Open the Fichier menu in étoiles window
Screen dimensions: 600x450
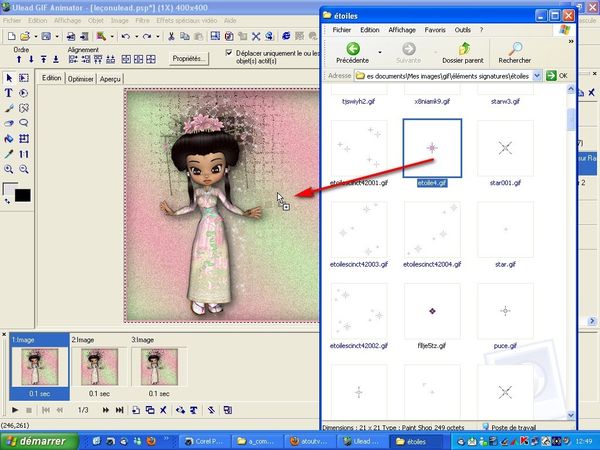coord(341,30)
